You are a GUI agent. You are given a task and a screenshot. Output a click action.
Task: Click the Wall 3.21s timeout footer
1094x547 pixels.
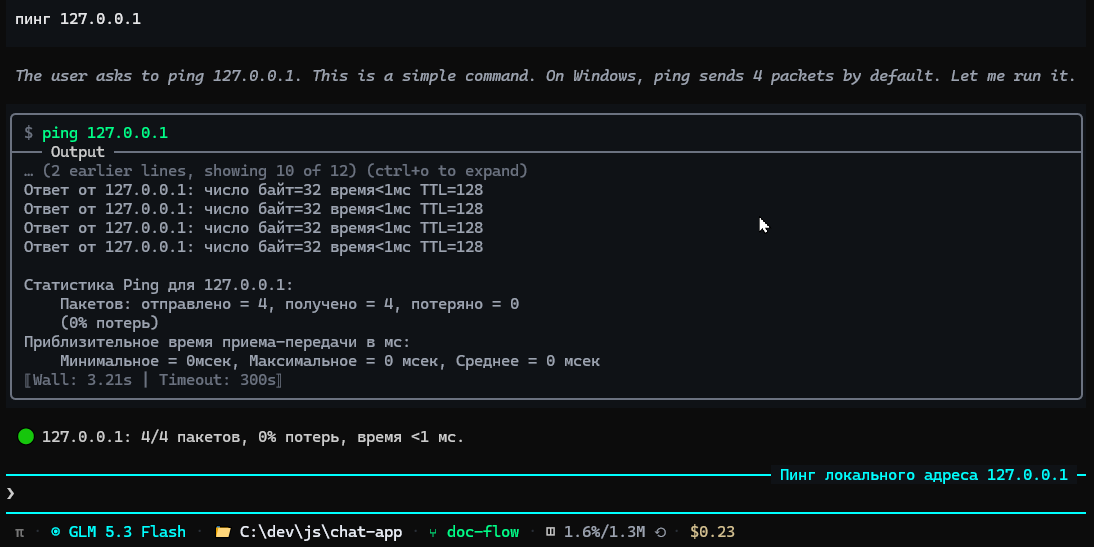153,380
